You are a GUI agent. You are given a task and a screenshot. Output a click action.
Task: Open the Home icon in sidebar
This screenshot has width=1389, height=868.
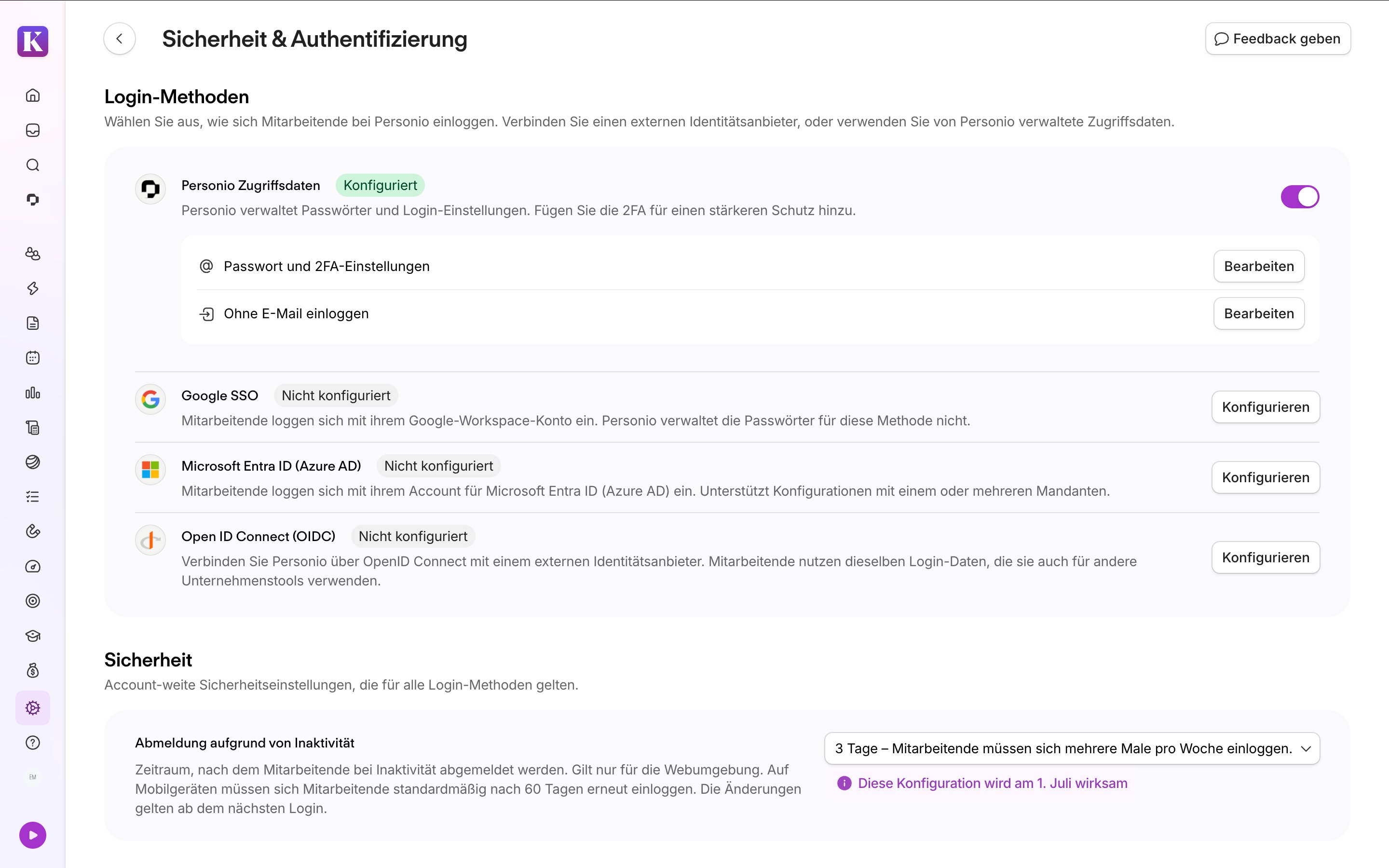point(33,95)
